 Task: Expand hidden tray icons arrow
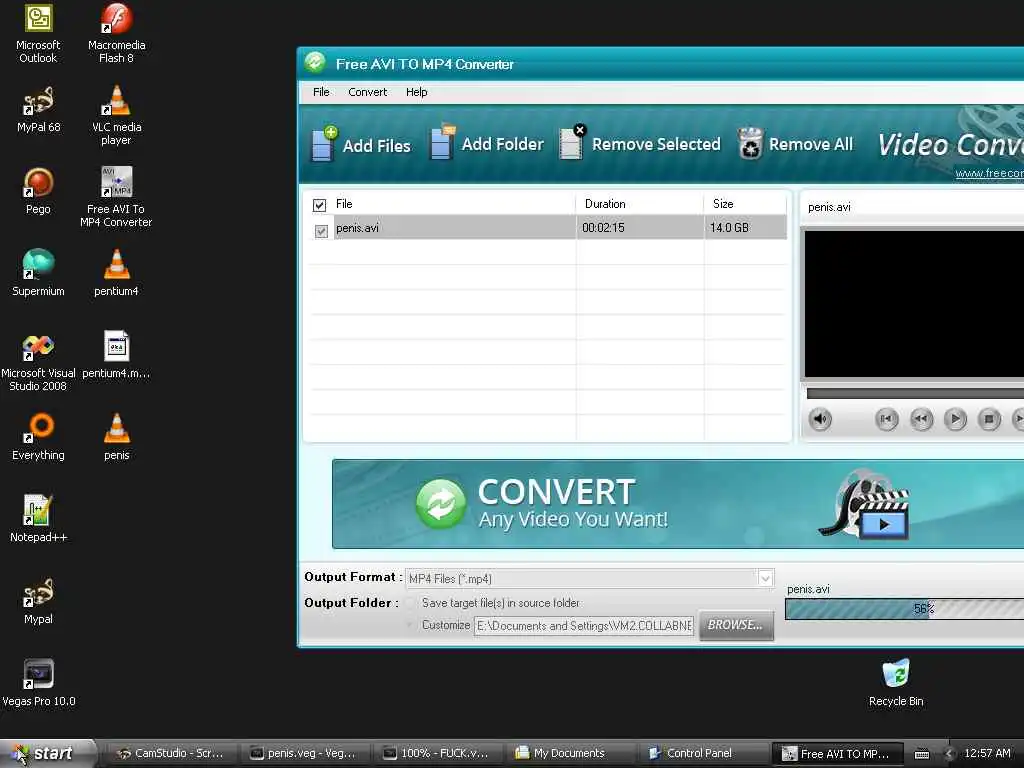[x=949, y=754]
